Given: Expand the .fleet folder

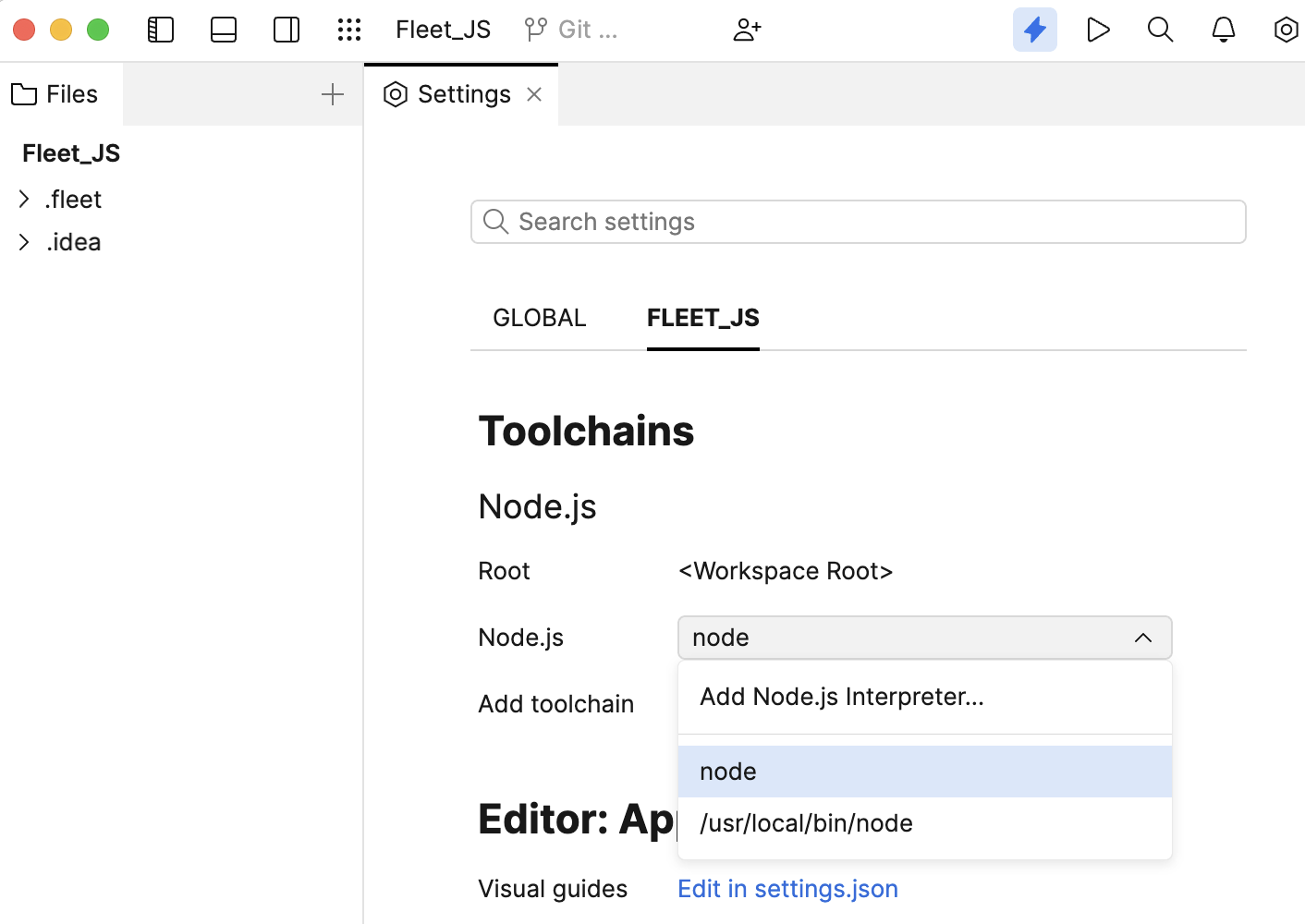Looking at the screenshot, I should point(24,199).
